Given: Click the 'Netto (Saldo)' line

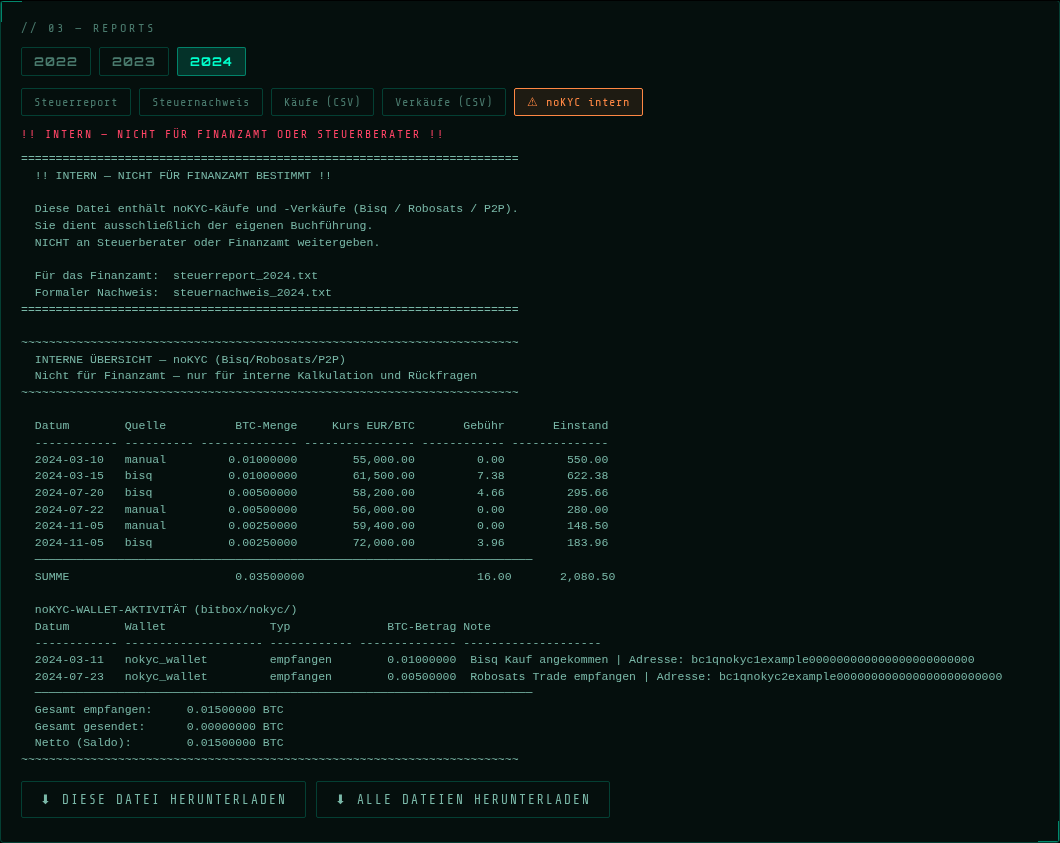Looking at the screenshot, I should (x=159, y=743).
